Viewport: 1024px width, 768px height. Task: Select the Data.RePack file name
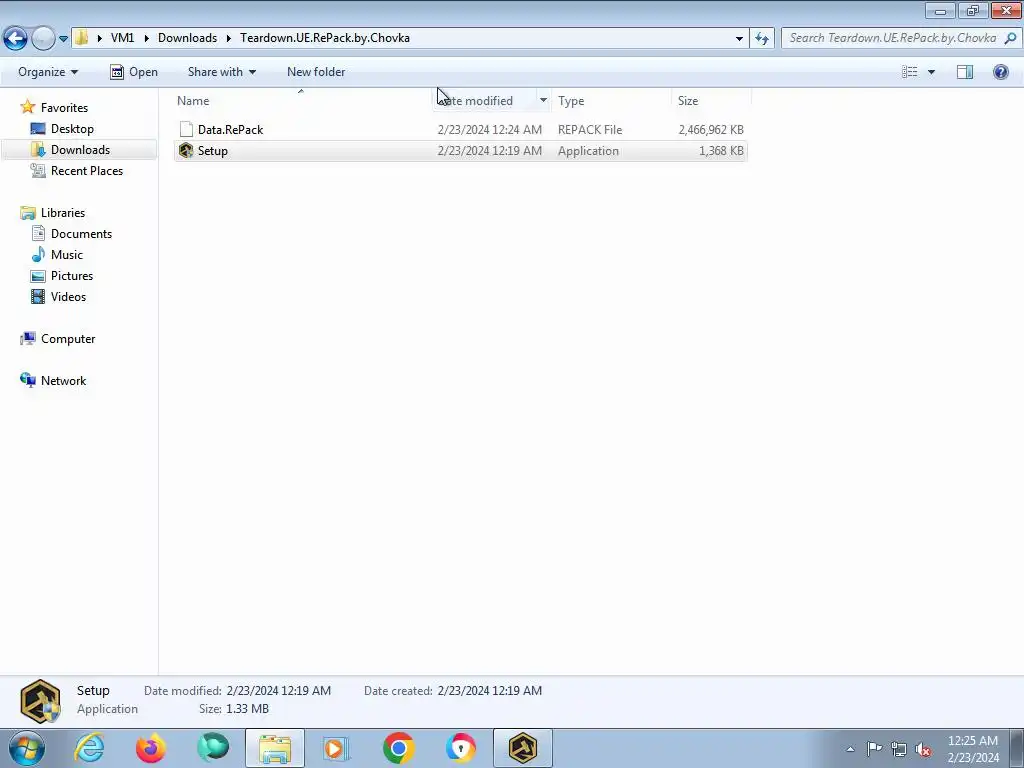coord(231,129)
